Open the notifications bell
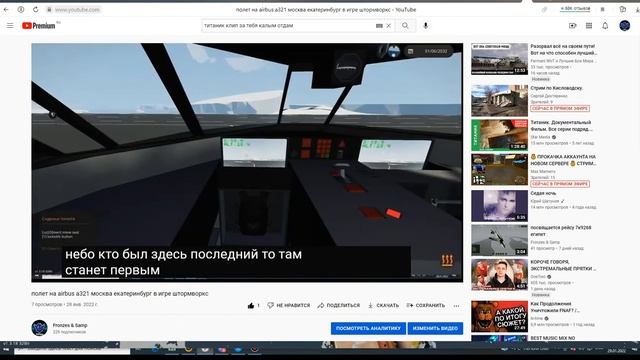 tap(605, 25)
